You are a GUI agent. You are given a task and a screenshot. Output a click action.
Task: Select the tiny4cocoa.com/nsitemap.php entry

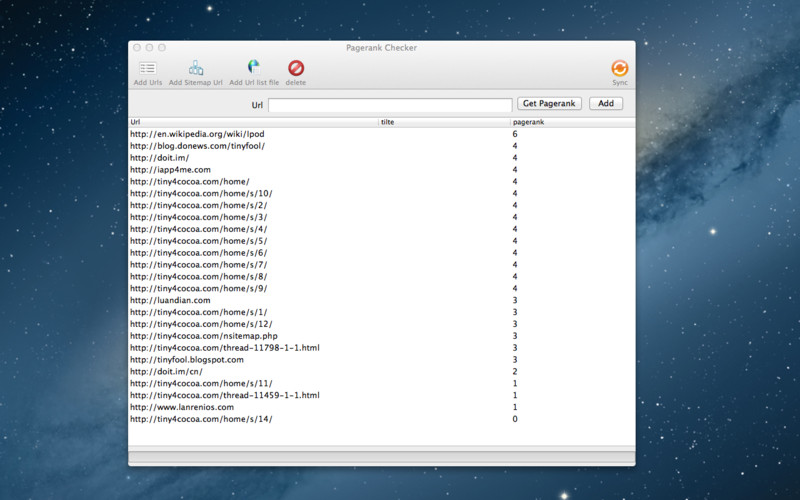pyautogui.click(x=205, y=336)
